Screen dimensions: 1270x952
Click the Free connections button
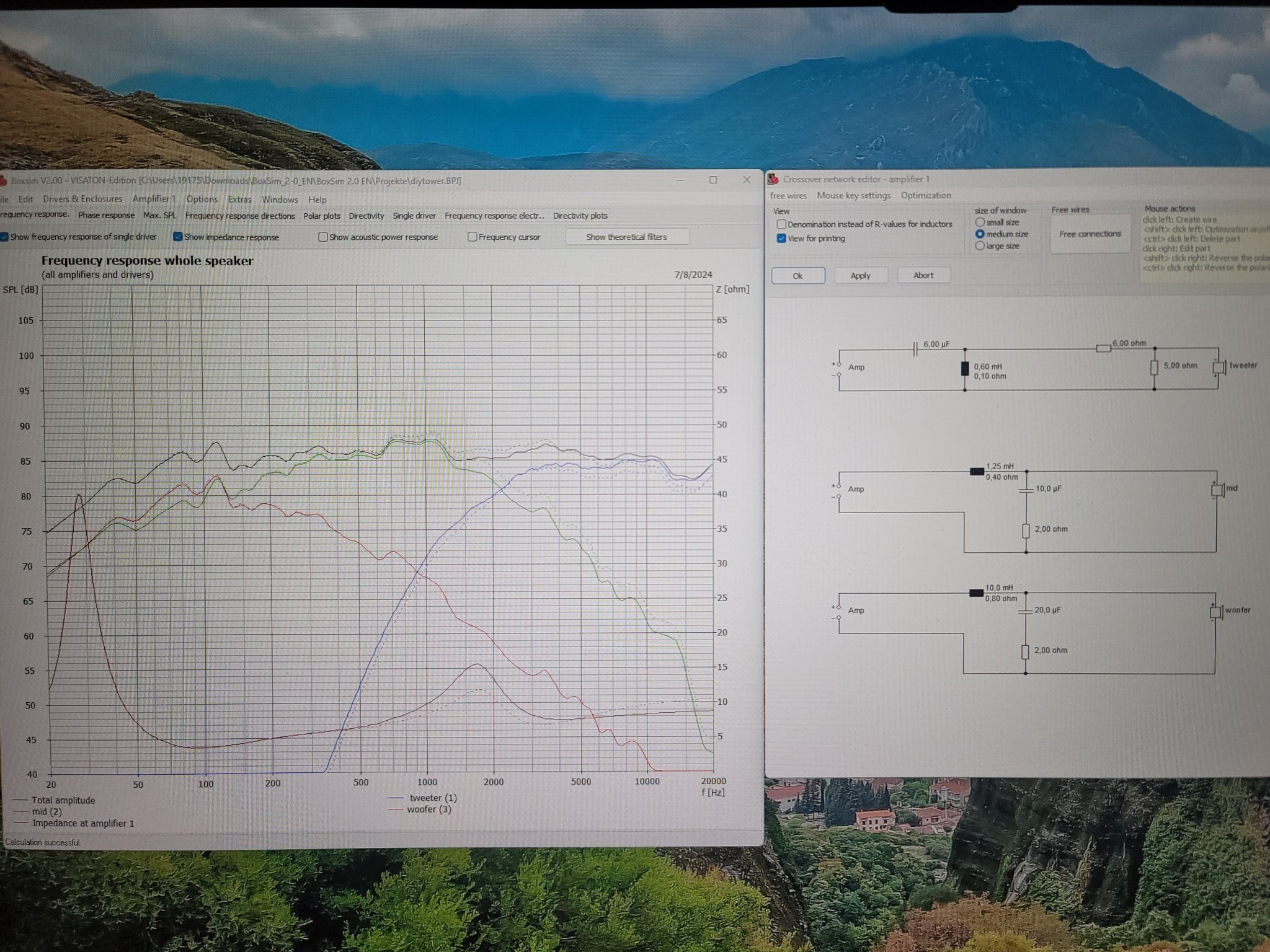pyautogui.click(x=1090, y=234)
